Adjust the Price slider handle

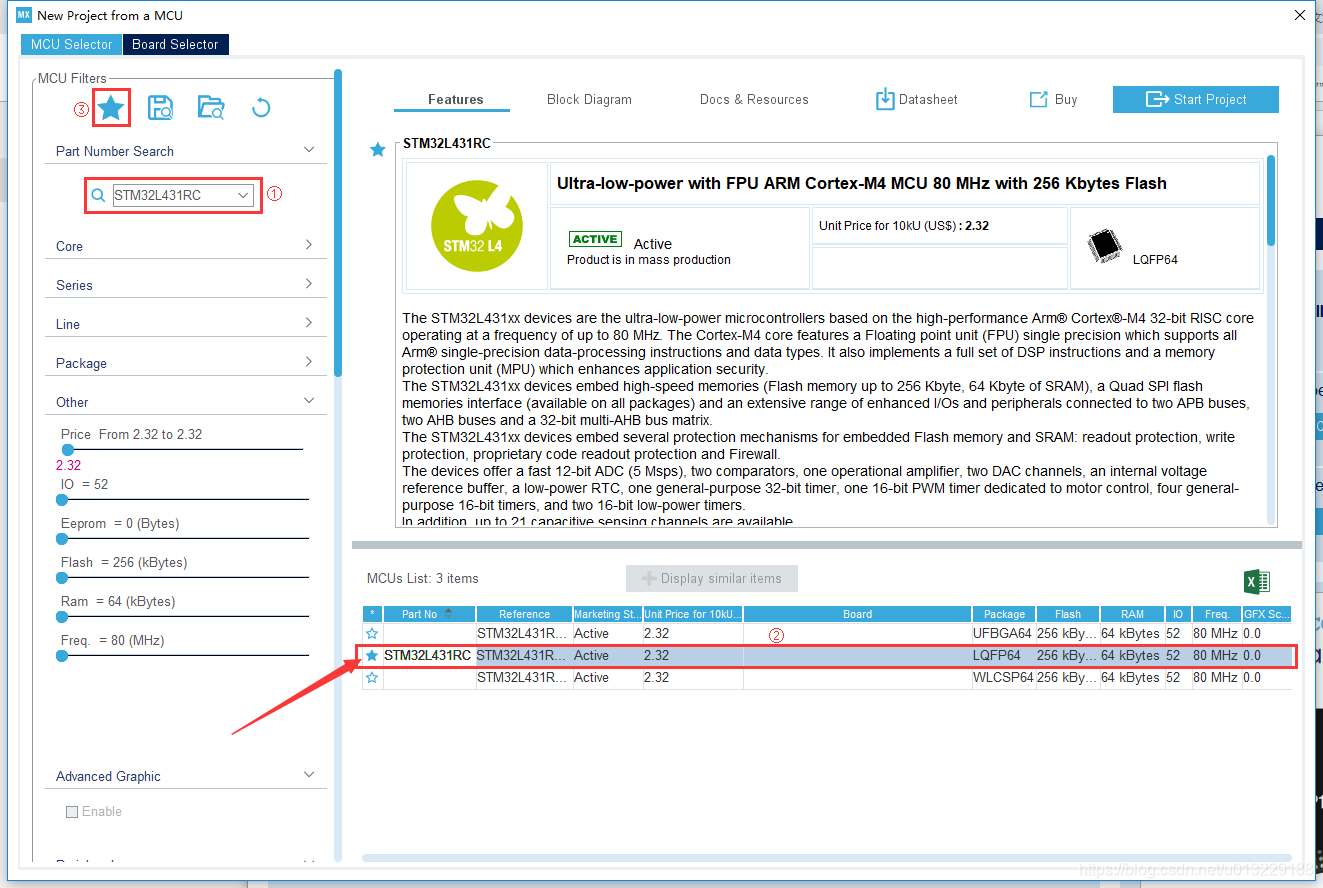67,450
